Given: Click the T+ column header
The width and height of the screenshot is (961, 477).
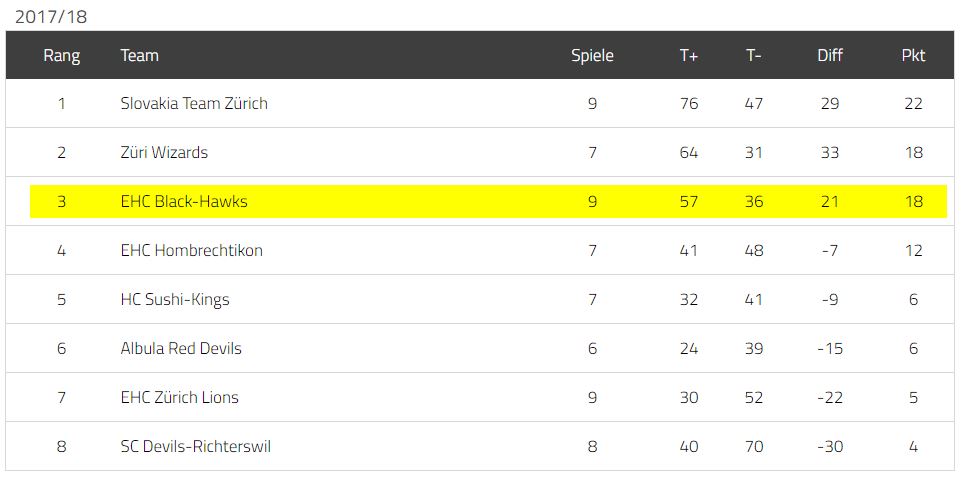Looking at the screenshot, I should coord(689,55).
